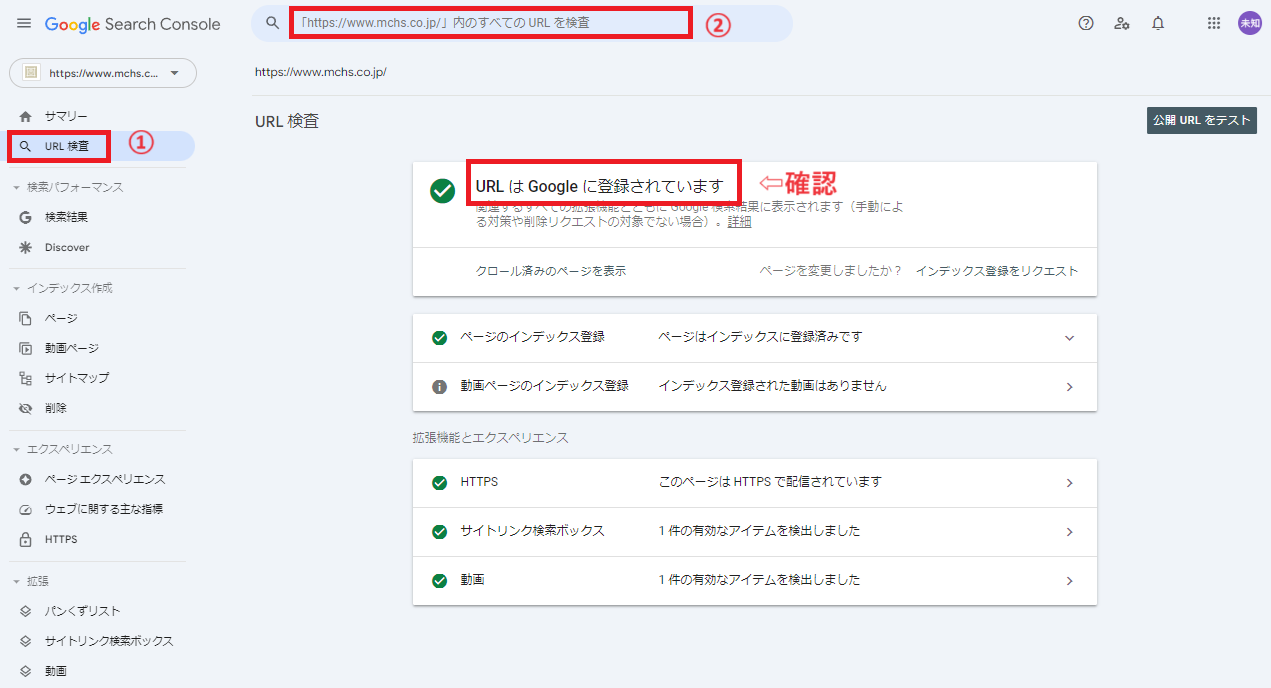
Task: Open サイトマップ in the sidebar
Action: 76,378
